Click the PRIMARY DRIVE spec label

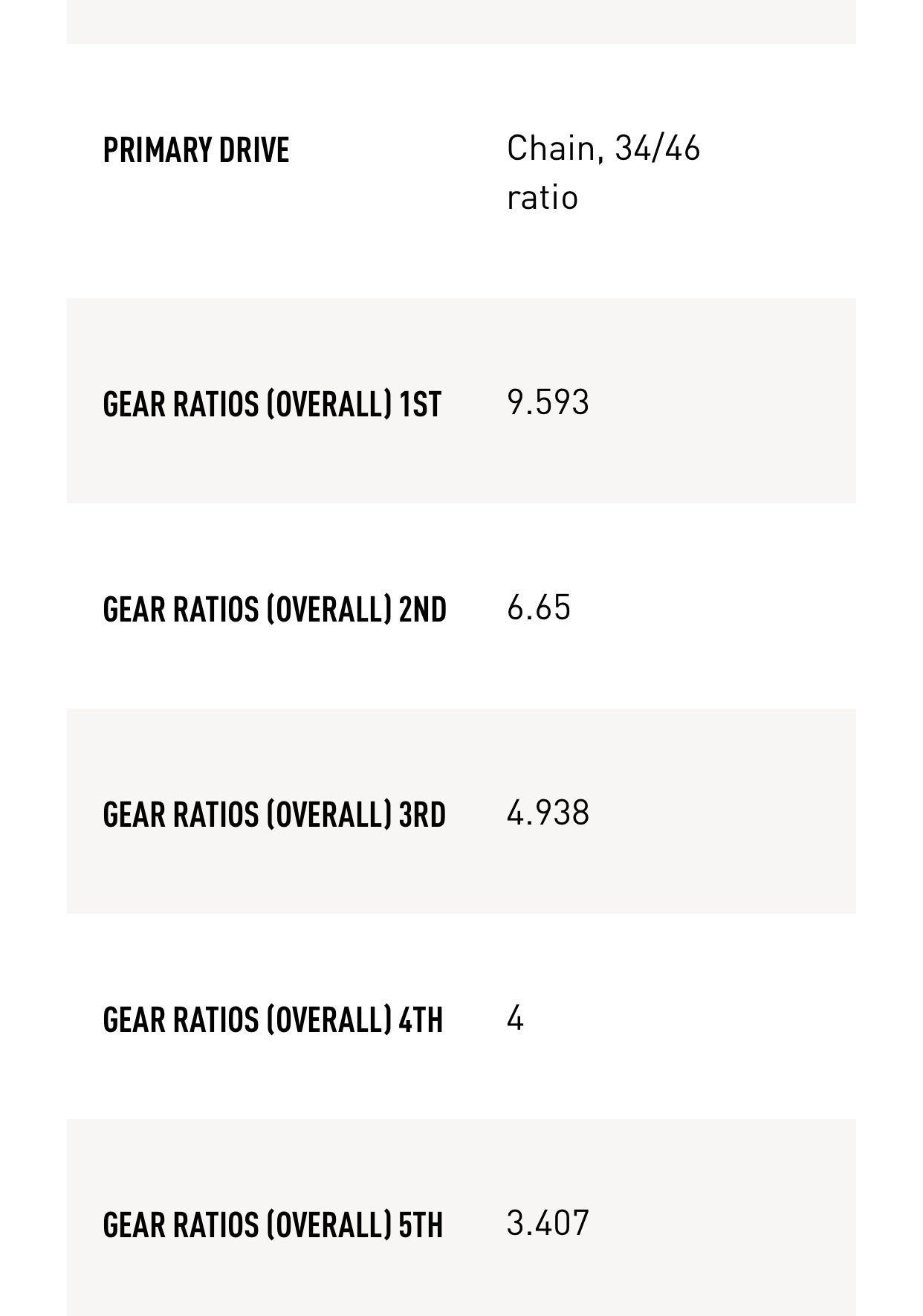click(195, 150)
